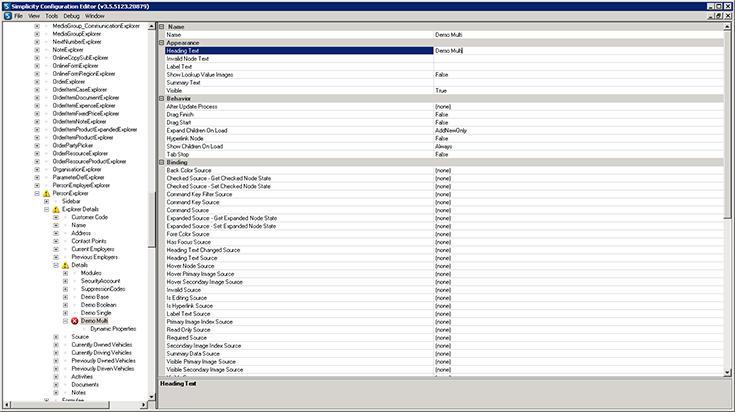Select the Visible Secondary Image Source property
The height and width of the screenshot is (412, 735).
point(205,369)
